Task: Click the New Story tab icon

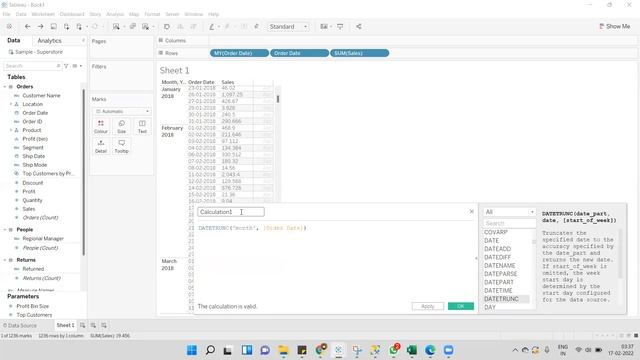Action: point(104,325)
